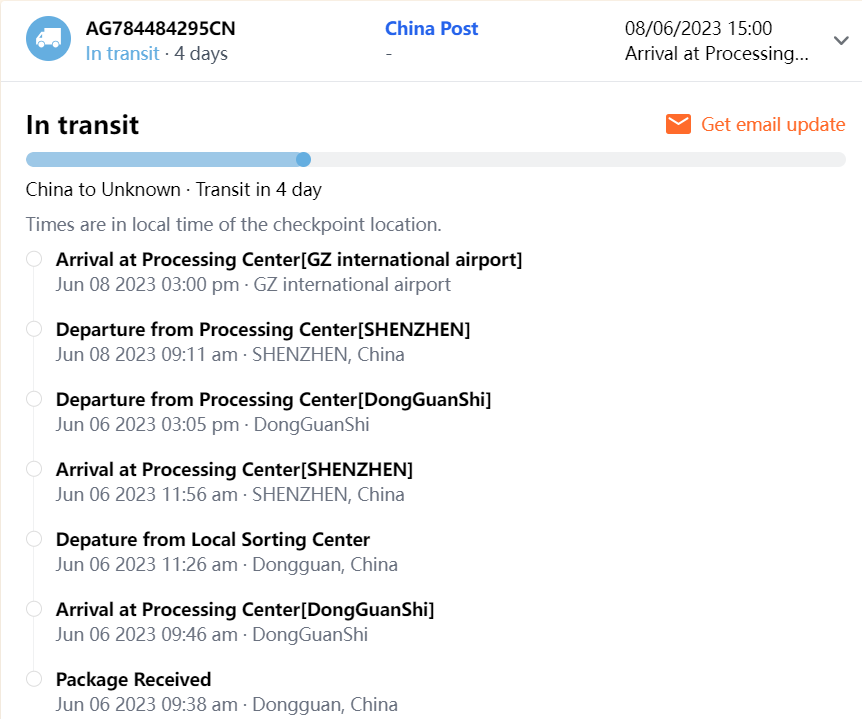Click the orange envelope email icon
This screenshot has width=862, height=719.
click(678, 124)
